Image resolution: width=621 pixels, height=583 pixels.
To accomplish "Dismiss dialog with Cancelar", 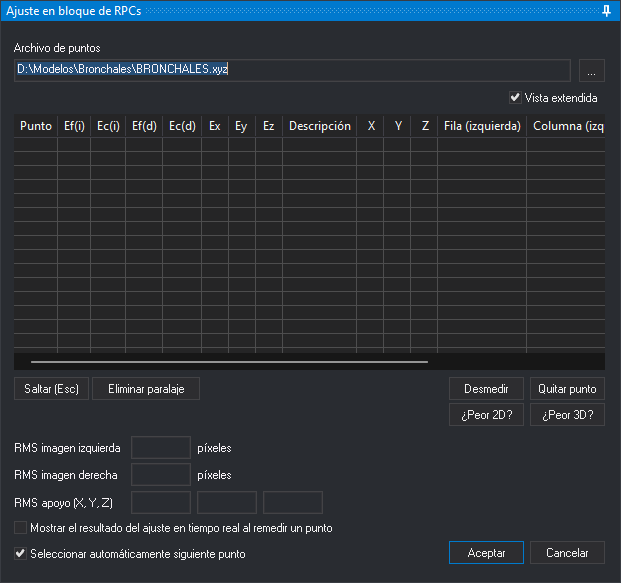I will coord(567,553).
